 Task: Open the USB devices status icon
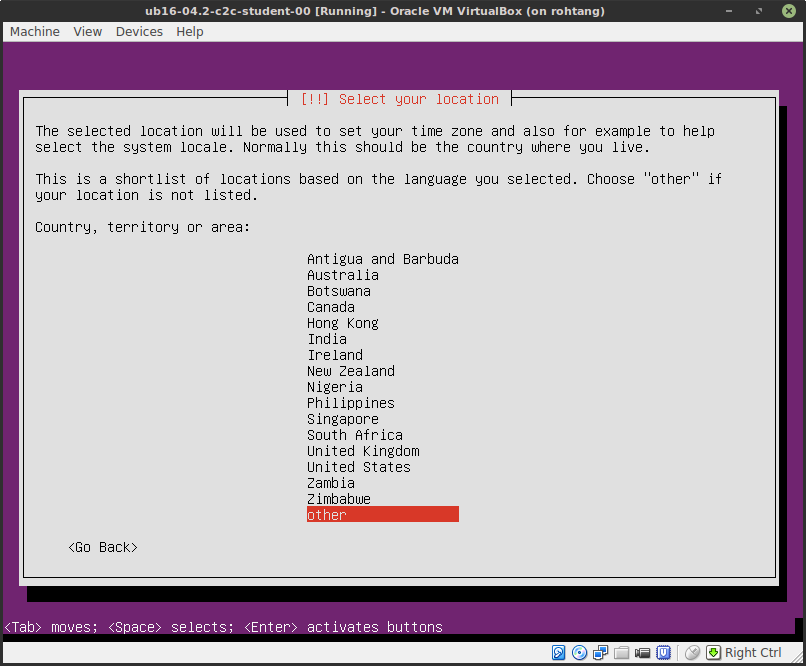[x=663, y=652]
